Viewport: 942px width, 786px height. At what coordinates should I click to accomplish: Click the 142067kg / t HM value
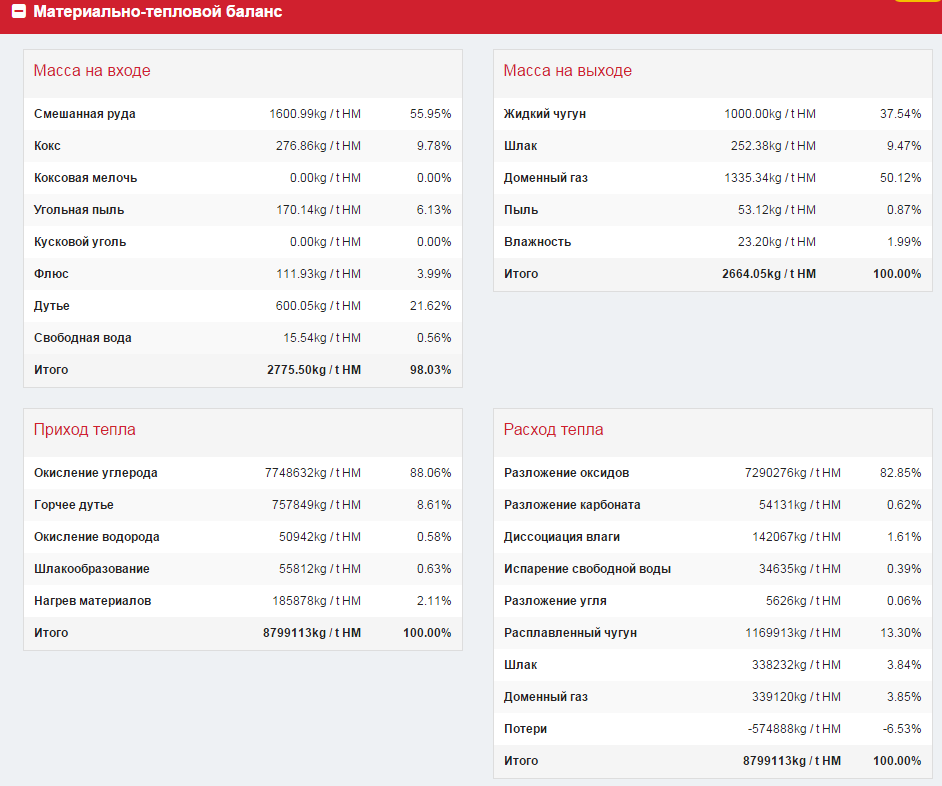click(x=797, y=537)
